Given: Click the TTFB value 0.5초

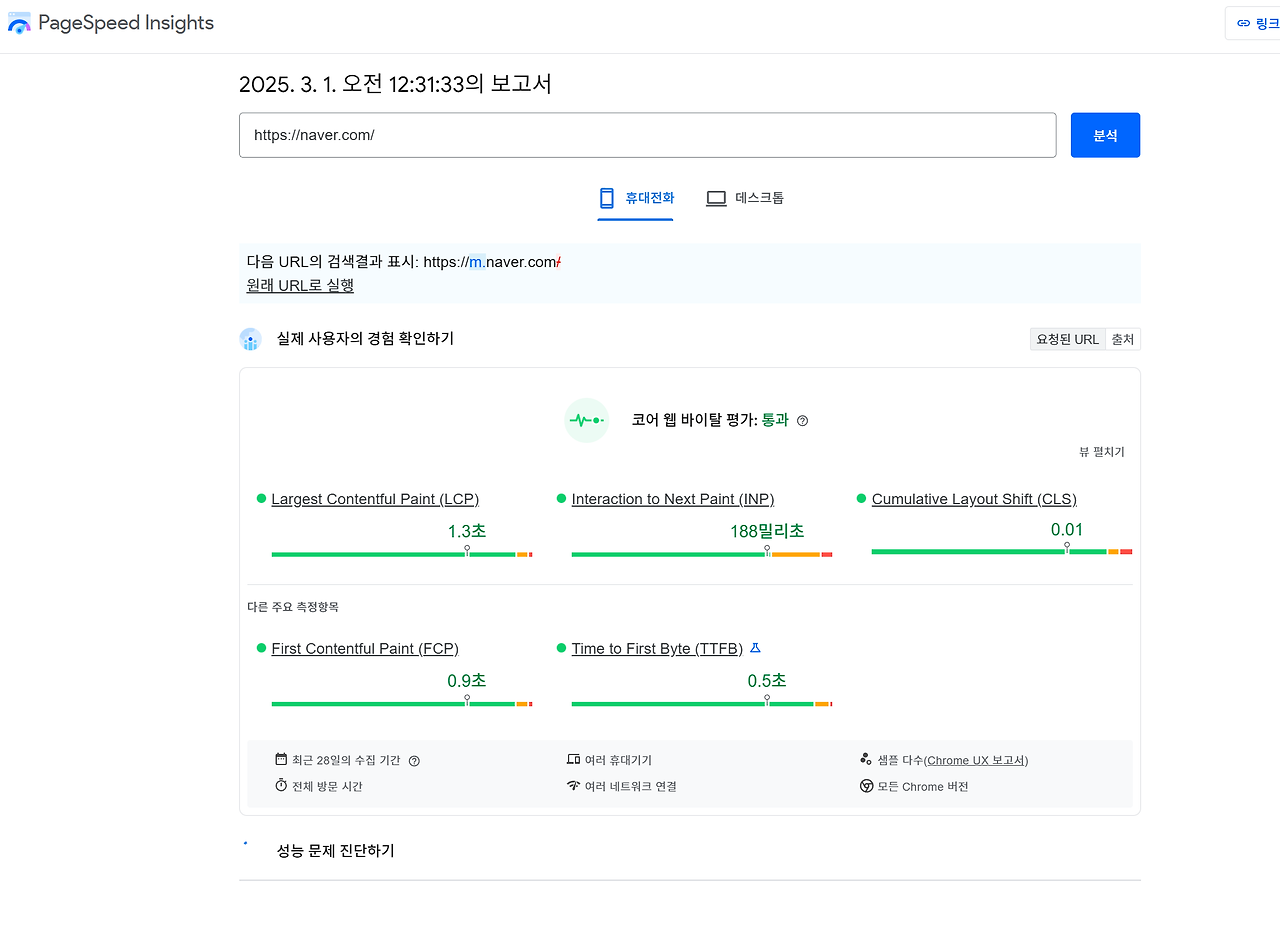Looking at the screenshot, I should tap(767, 681).
